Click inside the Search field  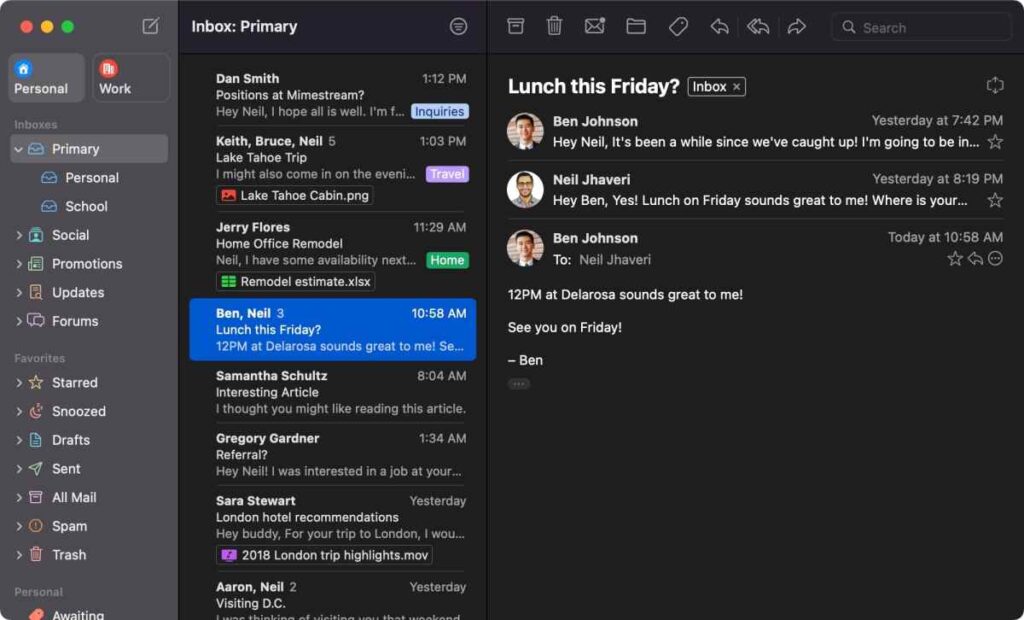coord(920,27)
